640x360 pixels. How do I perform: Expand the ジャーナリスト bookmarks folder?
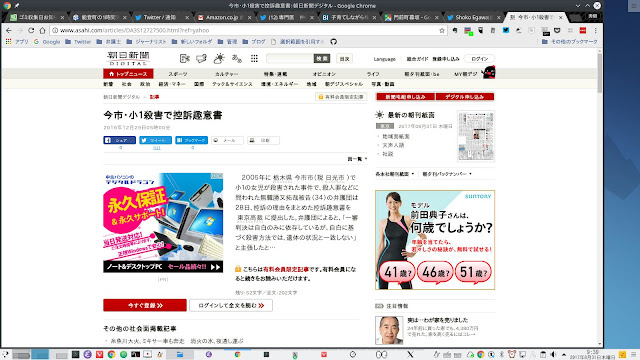click(146, 42)
